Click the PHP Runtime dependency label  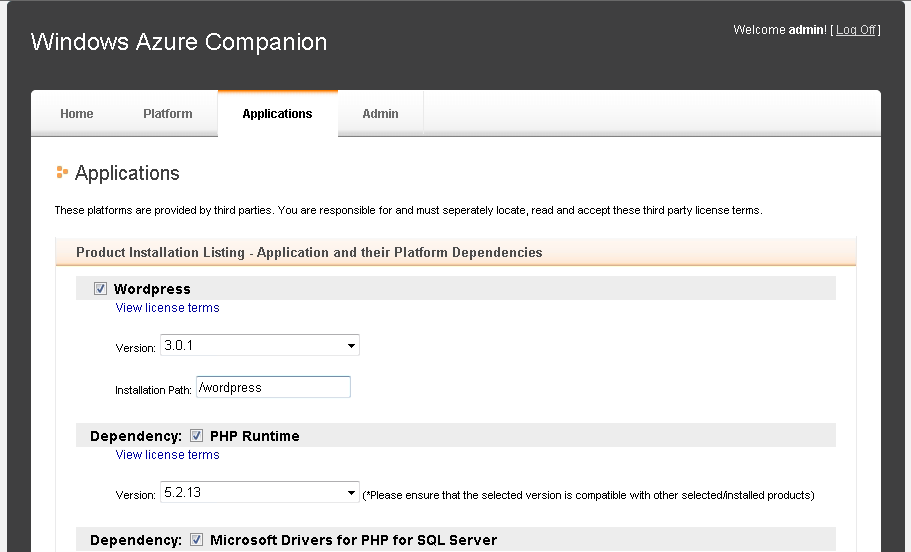click(254, 436)
